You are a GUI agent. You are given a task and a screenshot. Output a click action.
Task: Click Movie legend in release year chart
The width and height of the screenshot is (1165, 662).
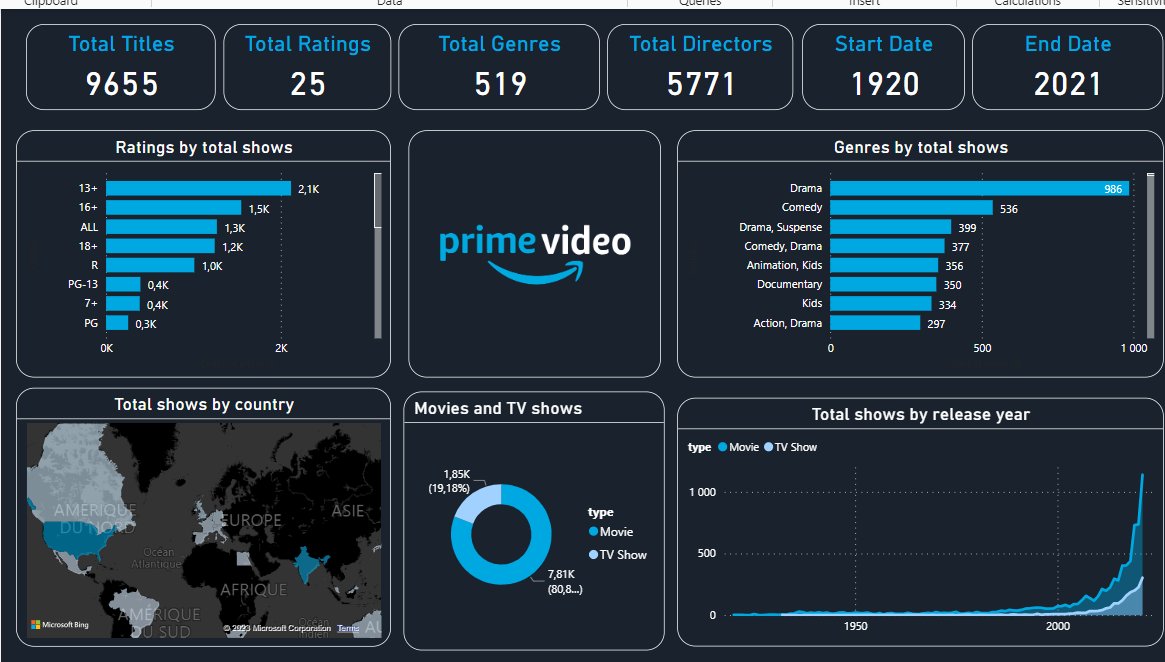[739, 447]
